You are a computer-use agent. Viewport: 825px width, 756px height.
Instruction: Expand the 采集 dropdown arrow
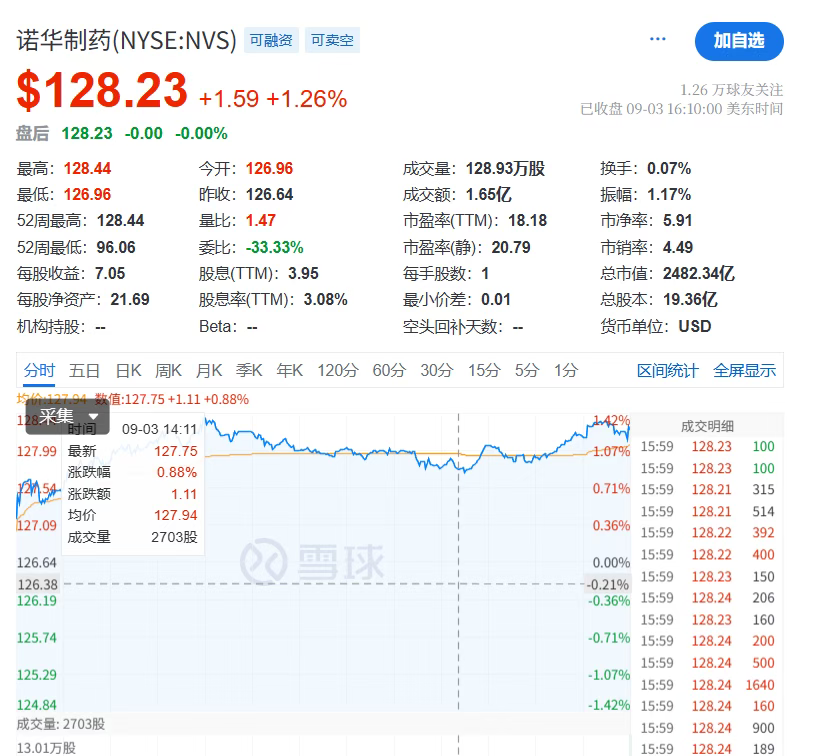pyautogui.click(x=93, y=417)
